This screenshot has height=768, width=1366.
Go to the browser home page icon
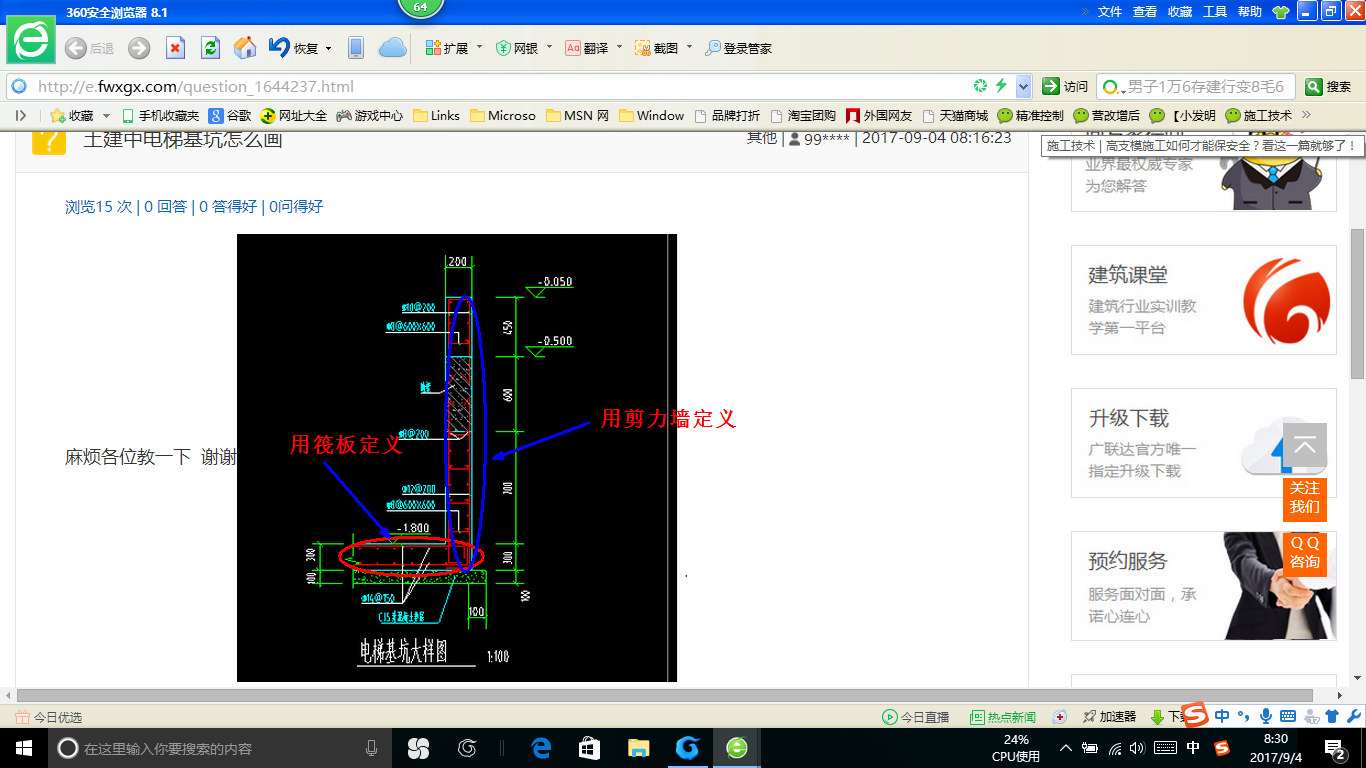point(245,48)
